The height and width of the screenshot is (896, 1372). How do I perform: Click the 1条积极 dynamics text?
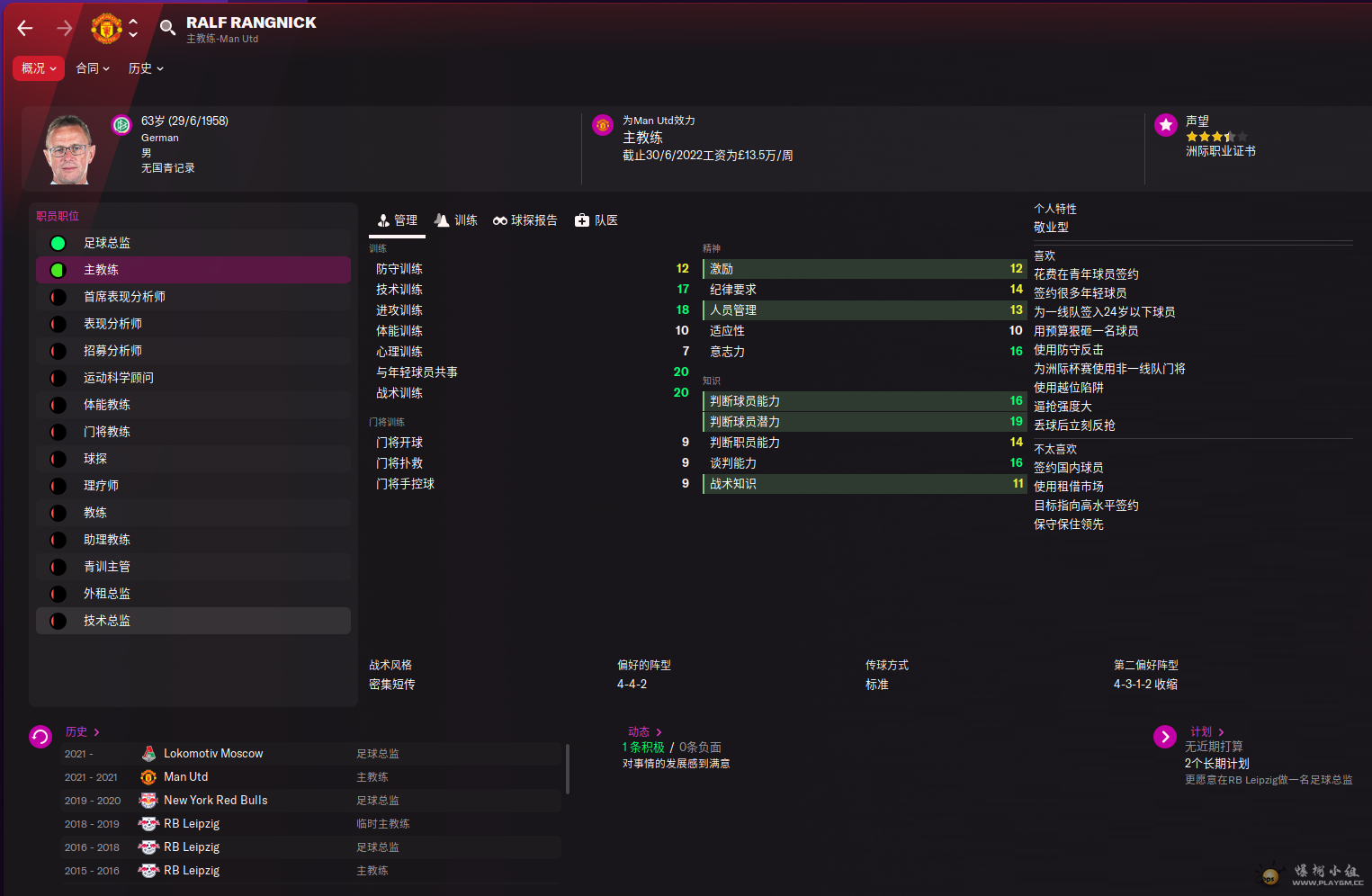(642, 748)
